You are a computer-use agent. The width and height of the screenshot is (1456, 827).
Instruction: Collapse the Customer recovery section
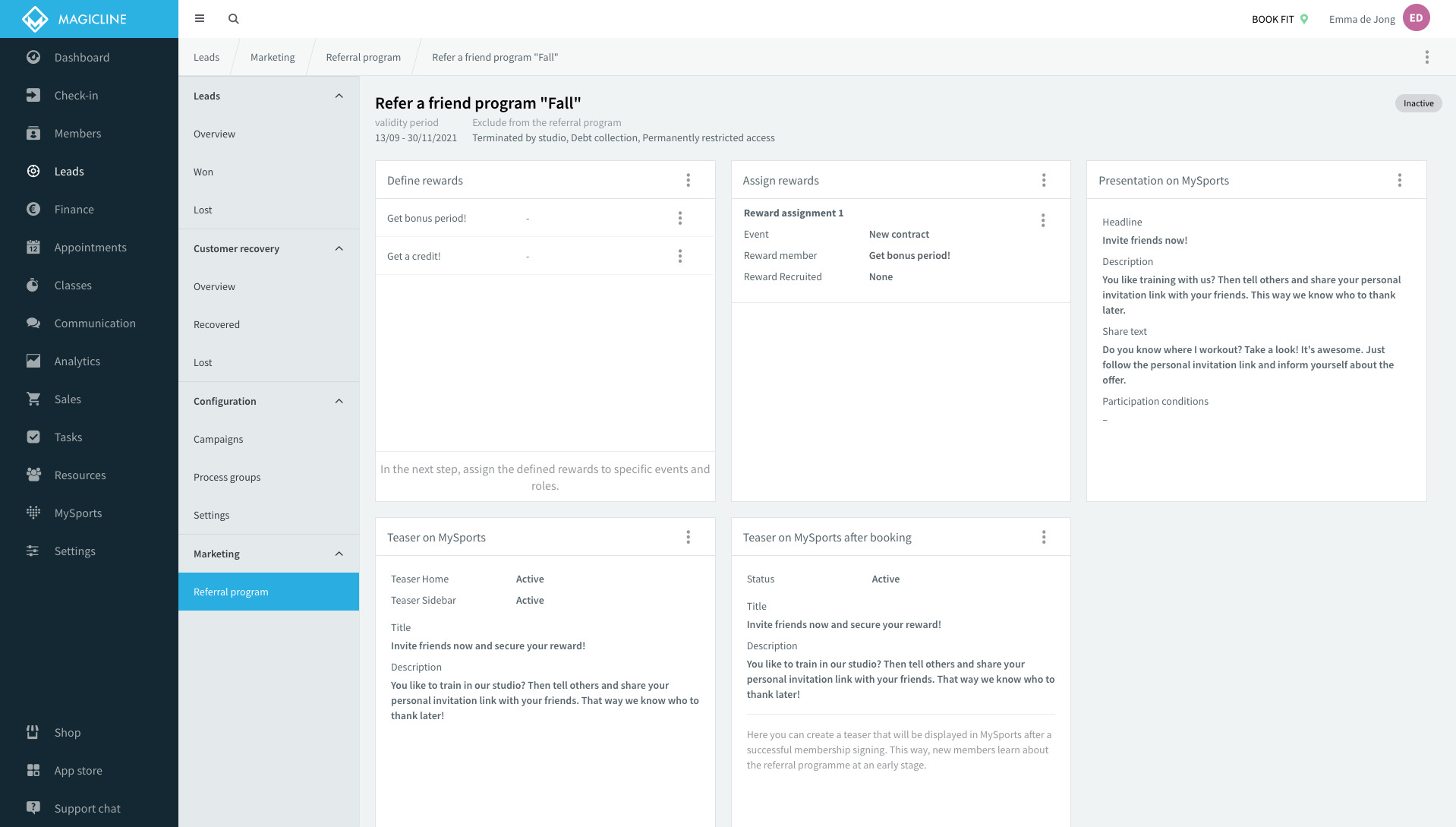[x=339, y=249]
